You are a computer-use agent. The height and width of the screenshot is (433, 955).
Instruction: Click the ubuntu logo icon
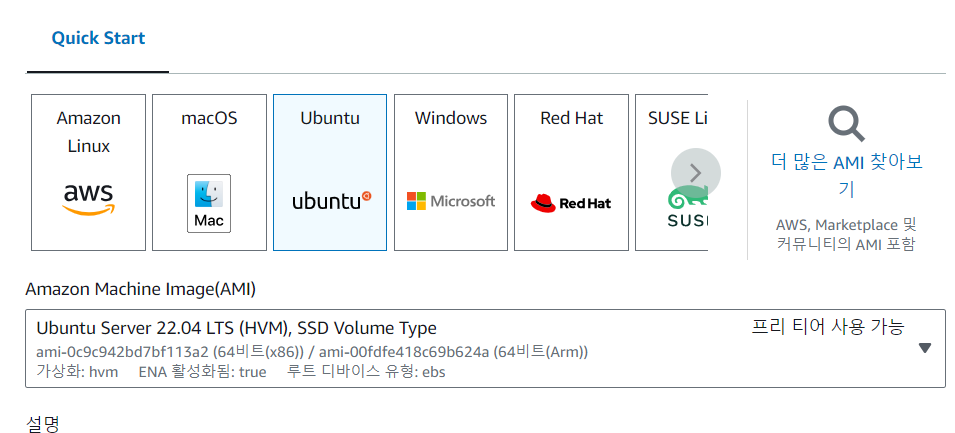click(331, 200)
